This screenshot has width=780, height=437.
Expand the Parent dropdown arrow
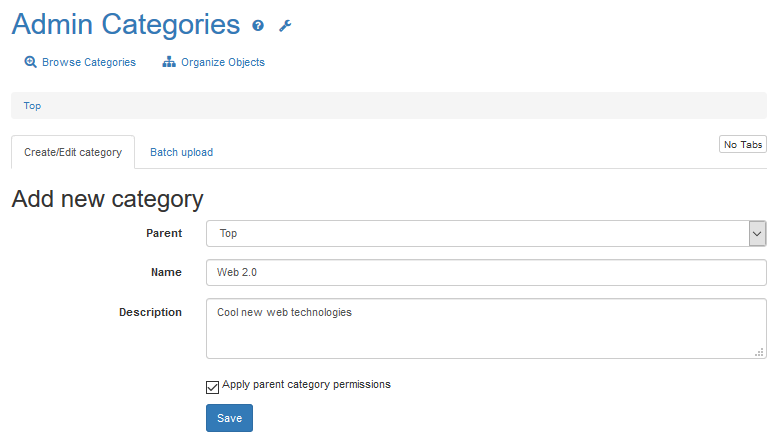coord(757,233)
